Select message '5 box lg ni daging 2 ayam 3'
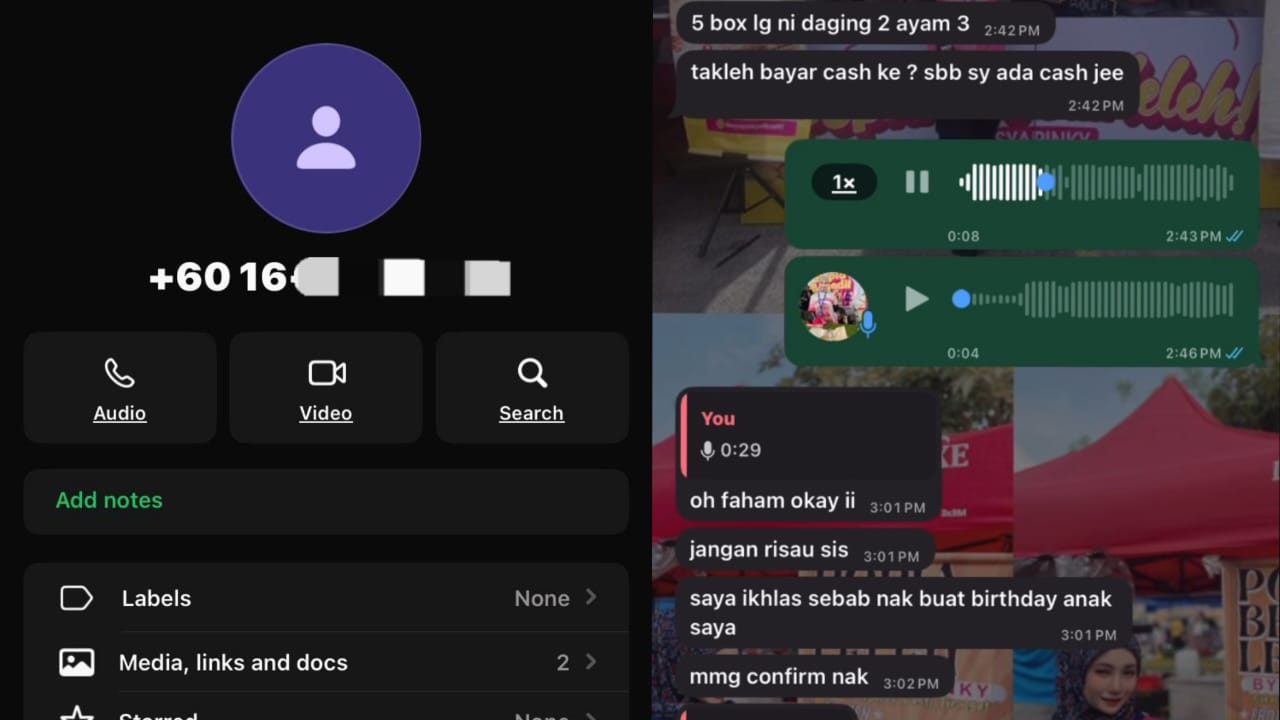The height and width of the screenshot is (720, 1280). (866, 24)
